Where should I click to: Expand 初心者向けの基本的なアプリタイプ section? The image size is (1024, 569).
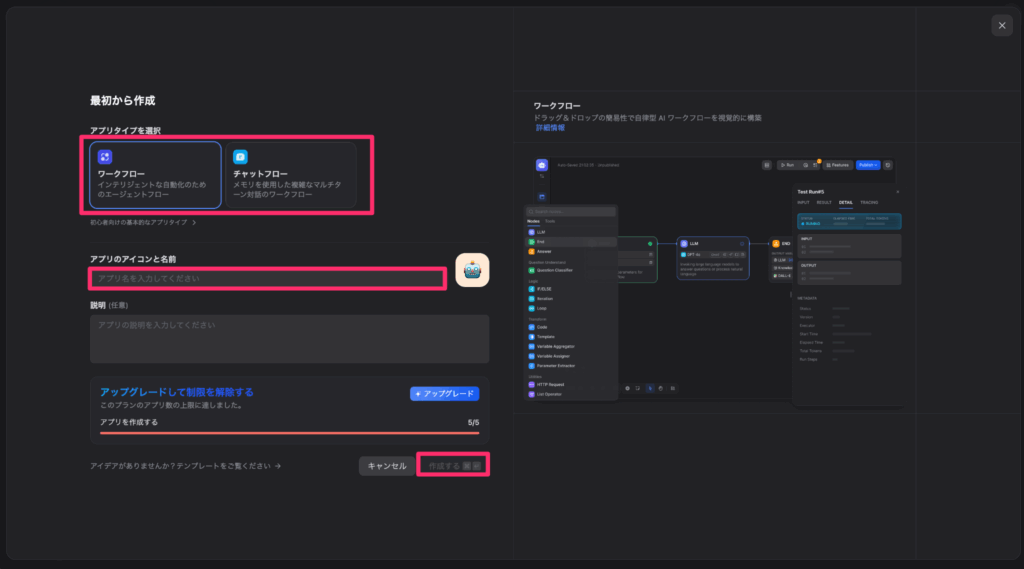coord(143,222)
